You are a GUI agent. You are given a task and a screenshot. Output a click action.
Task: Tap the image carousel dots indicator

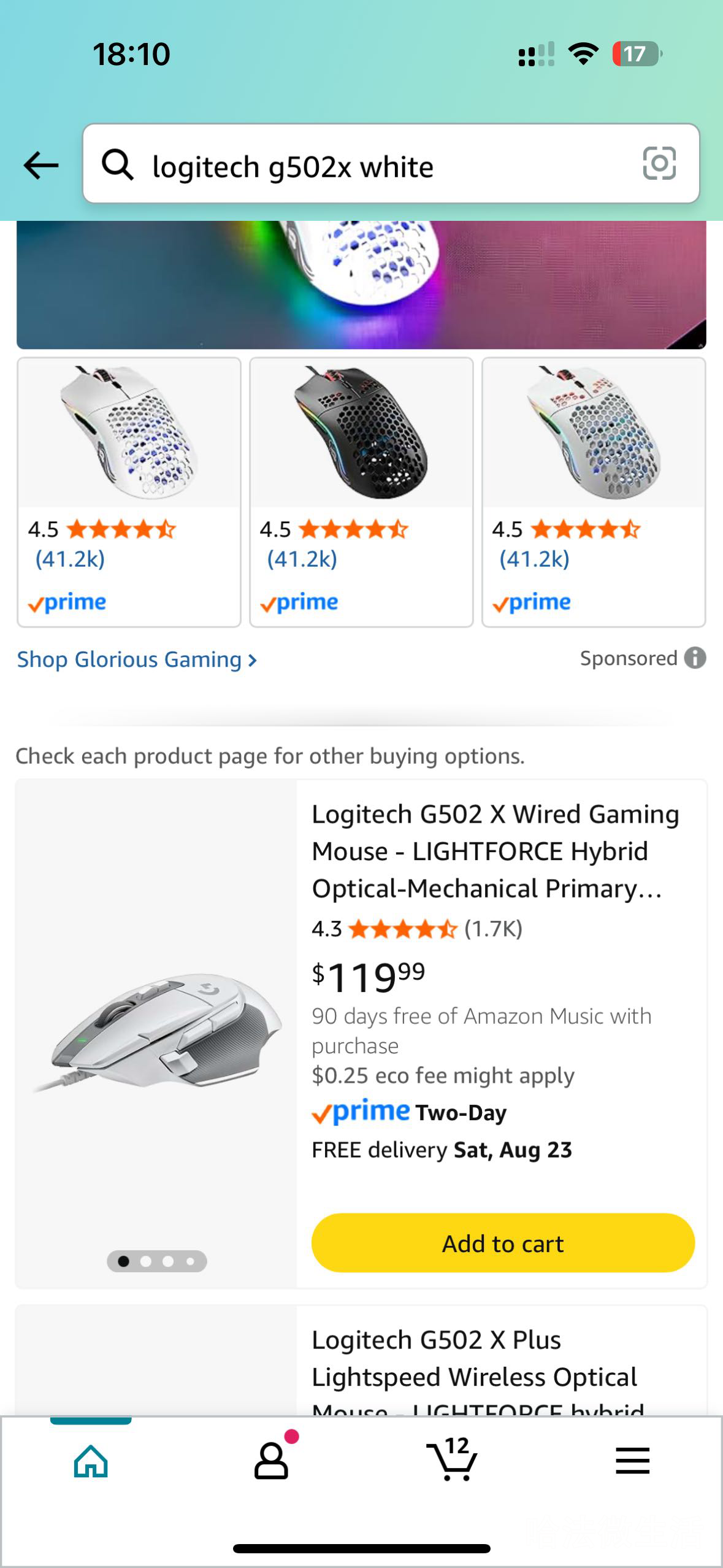pos(157,1261)
